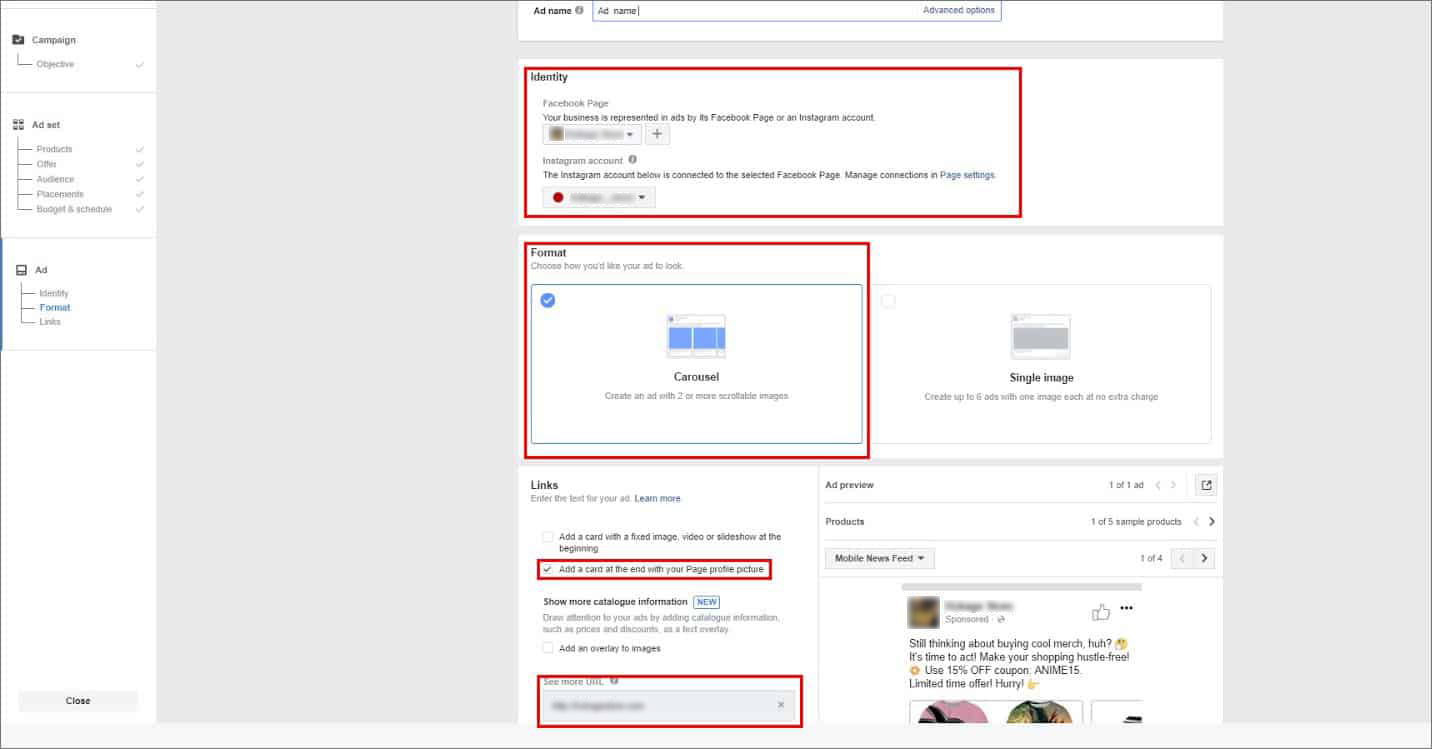Screen dimensions: 1432x749
Task: Click the Instagram account info icon
Action: pos(633,160)
